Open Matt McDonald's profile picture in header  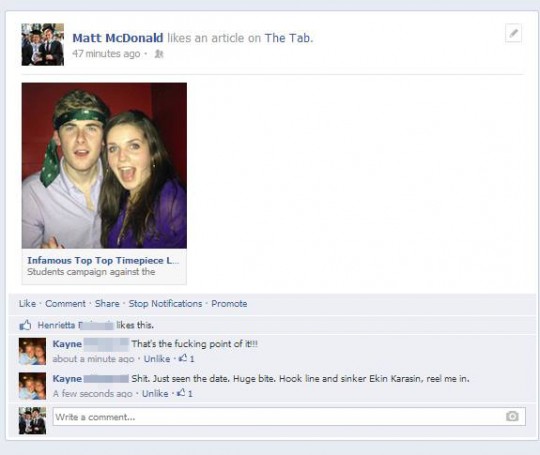[x=43, y=44]
